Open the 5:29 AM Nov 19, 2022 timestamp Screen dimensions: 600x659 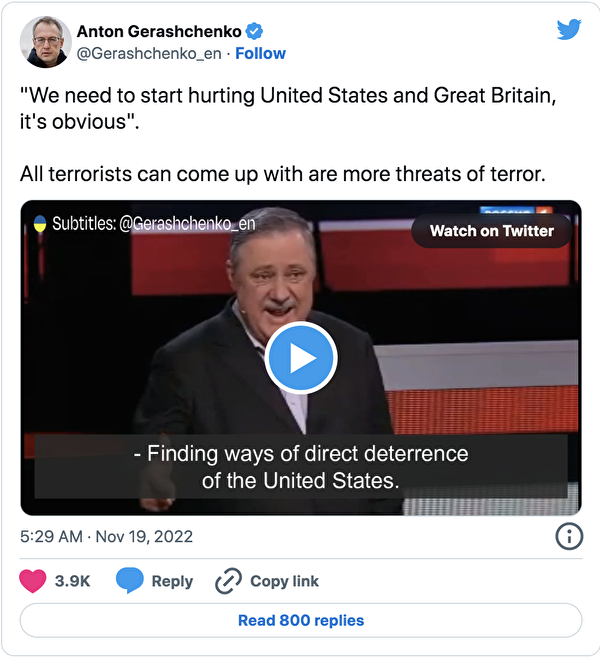106,537
